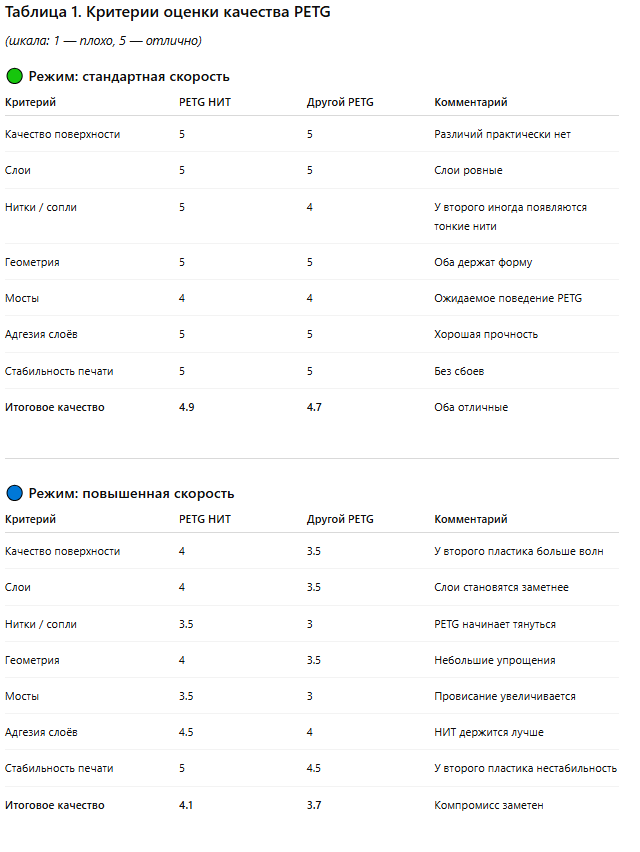Click the comment 'Ожидаемое поведение PETG'
The height and width of the screenshot is (852, 640).
pyautogui.click(x=508, y=298)
